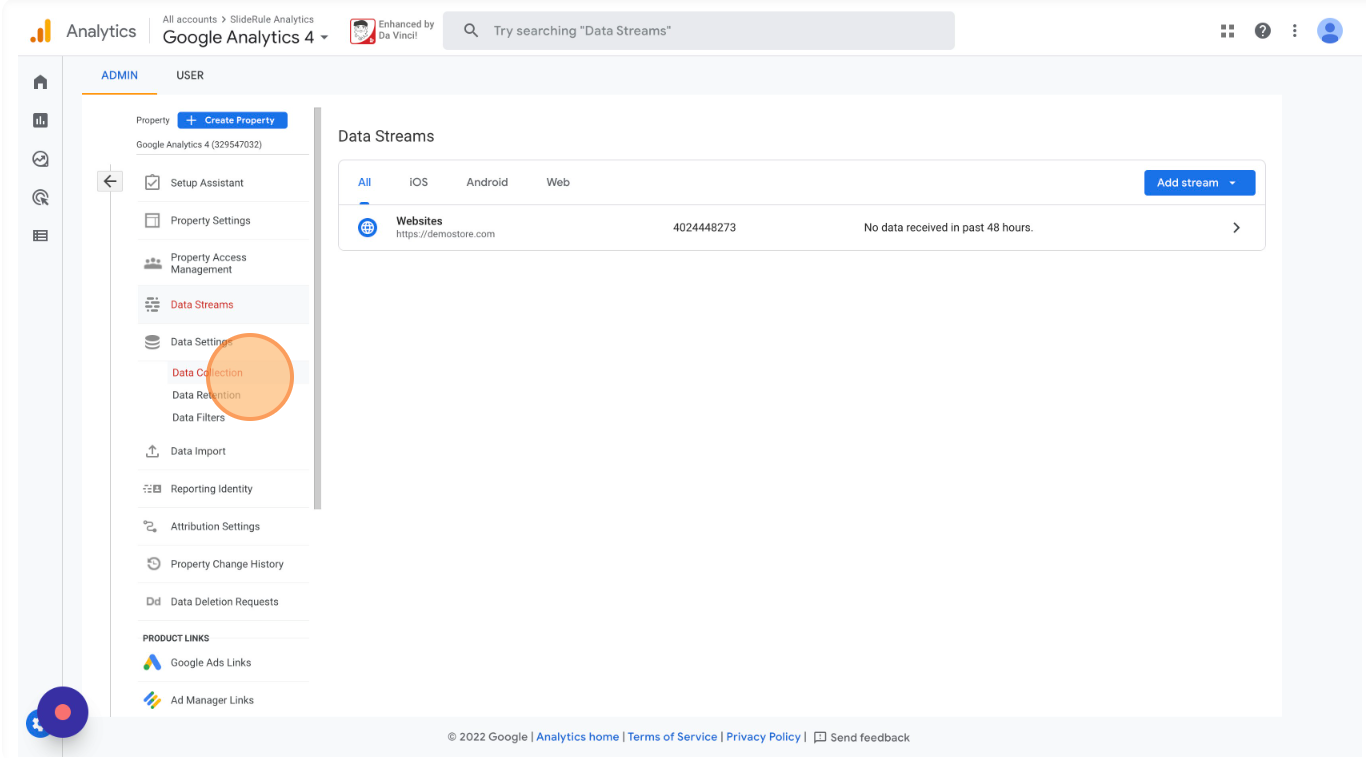
Task: Click the Home icon in left navigation
Action: (40, 82)
